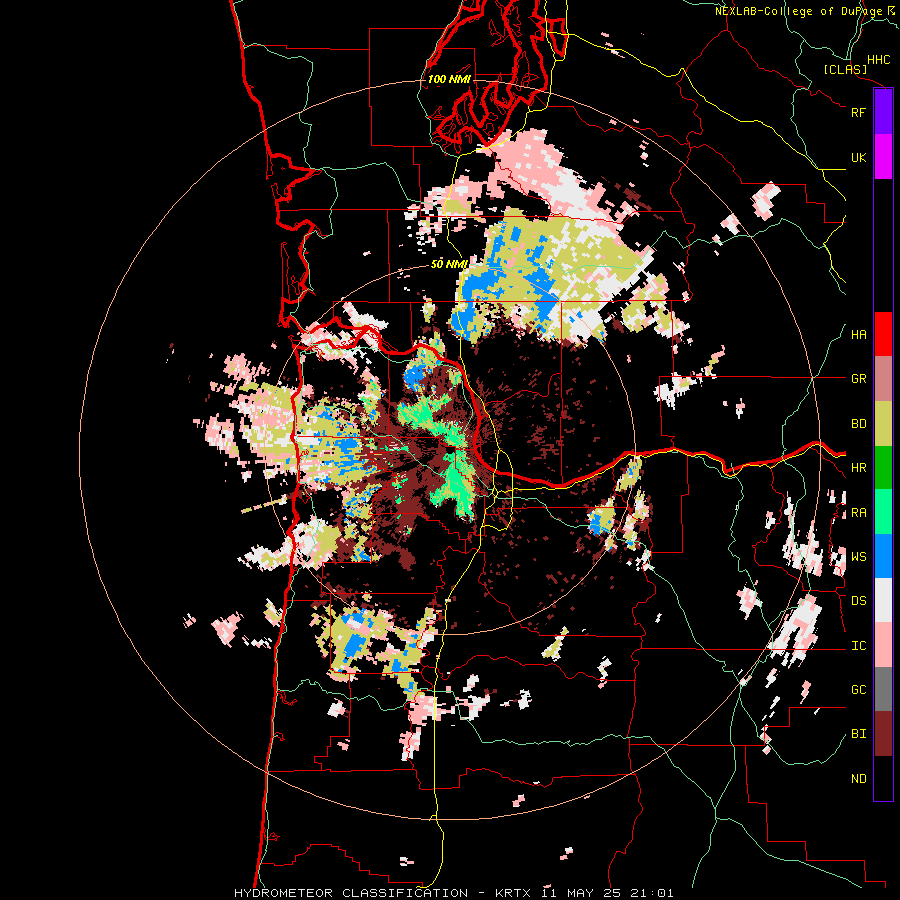
Task: Click the BI legend label
Action: (858, 734)
